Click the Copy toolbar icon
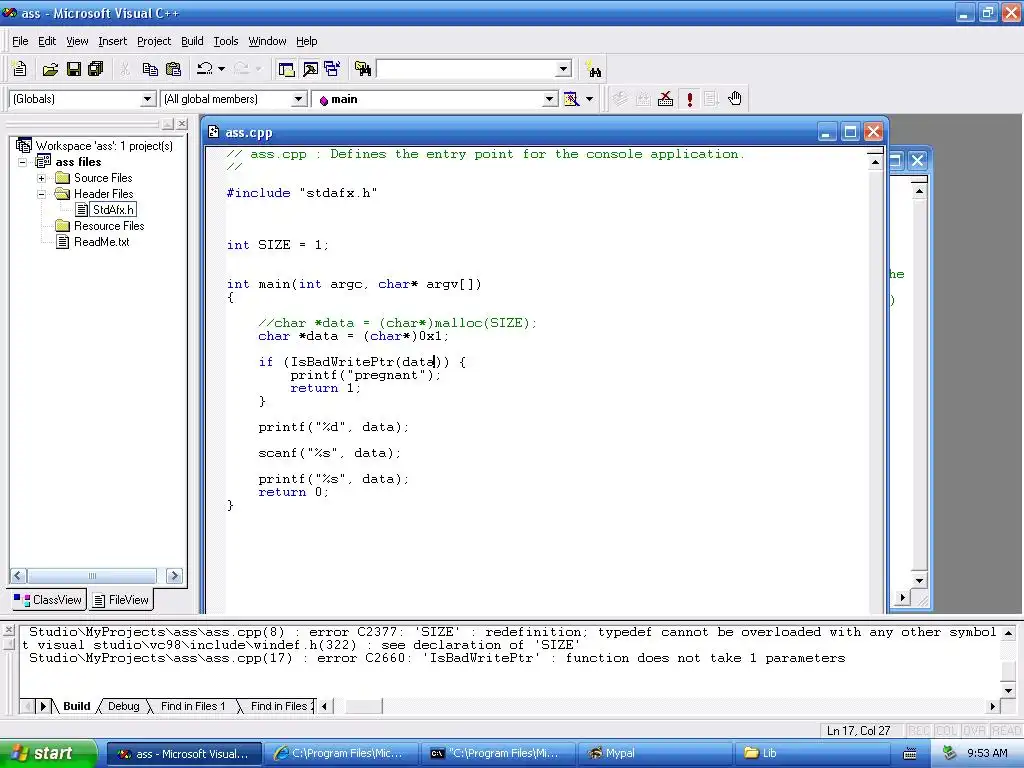 click(x=150, y=69)
